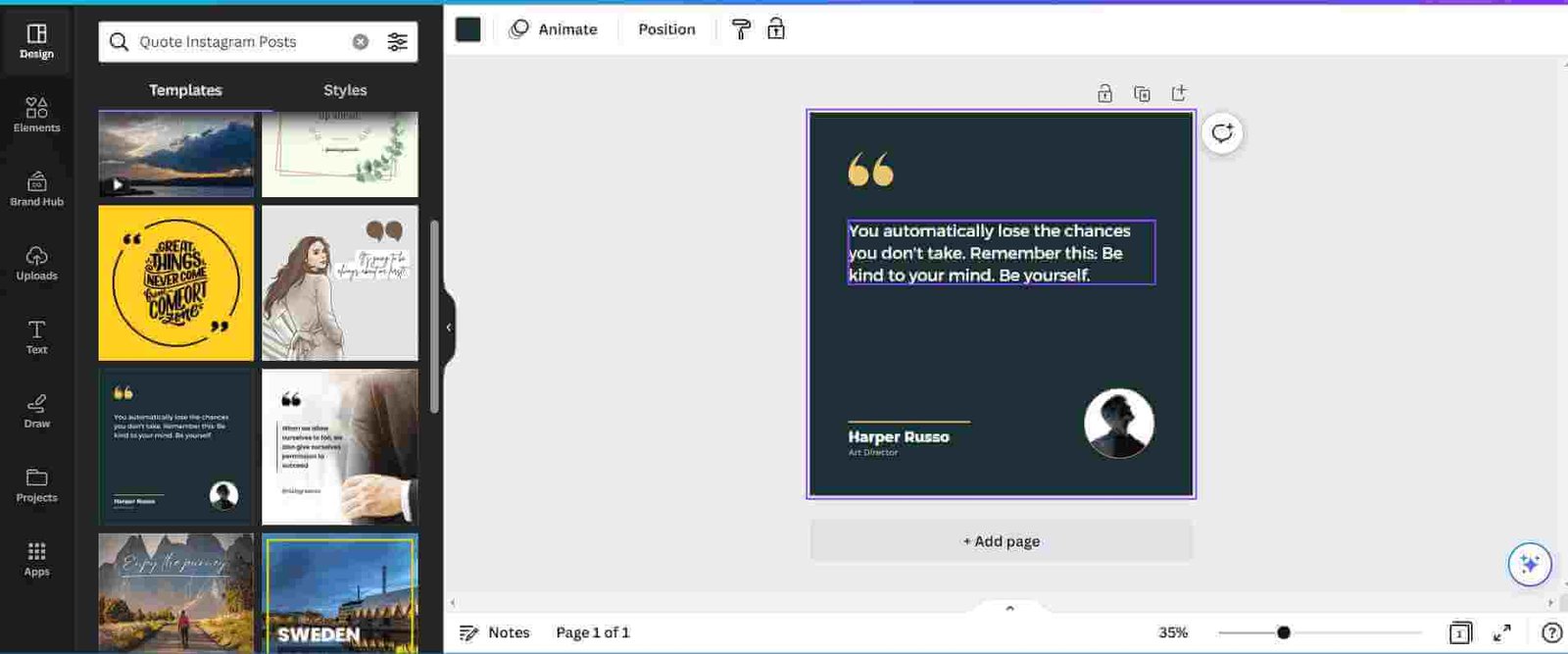Select the circular portrait photo on canvas

pyautogui.click(x=1118, y=423)
